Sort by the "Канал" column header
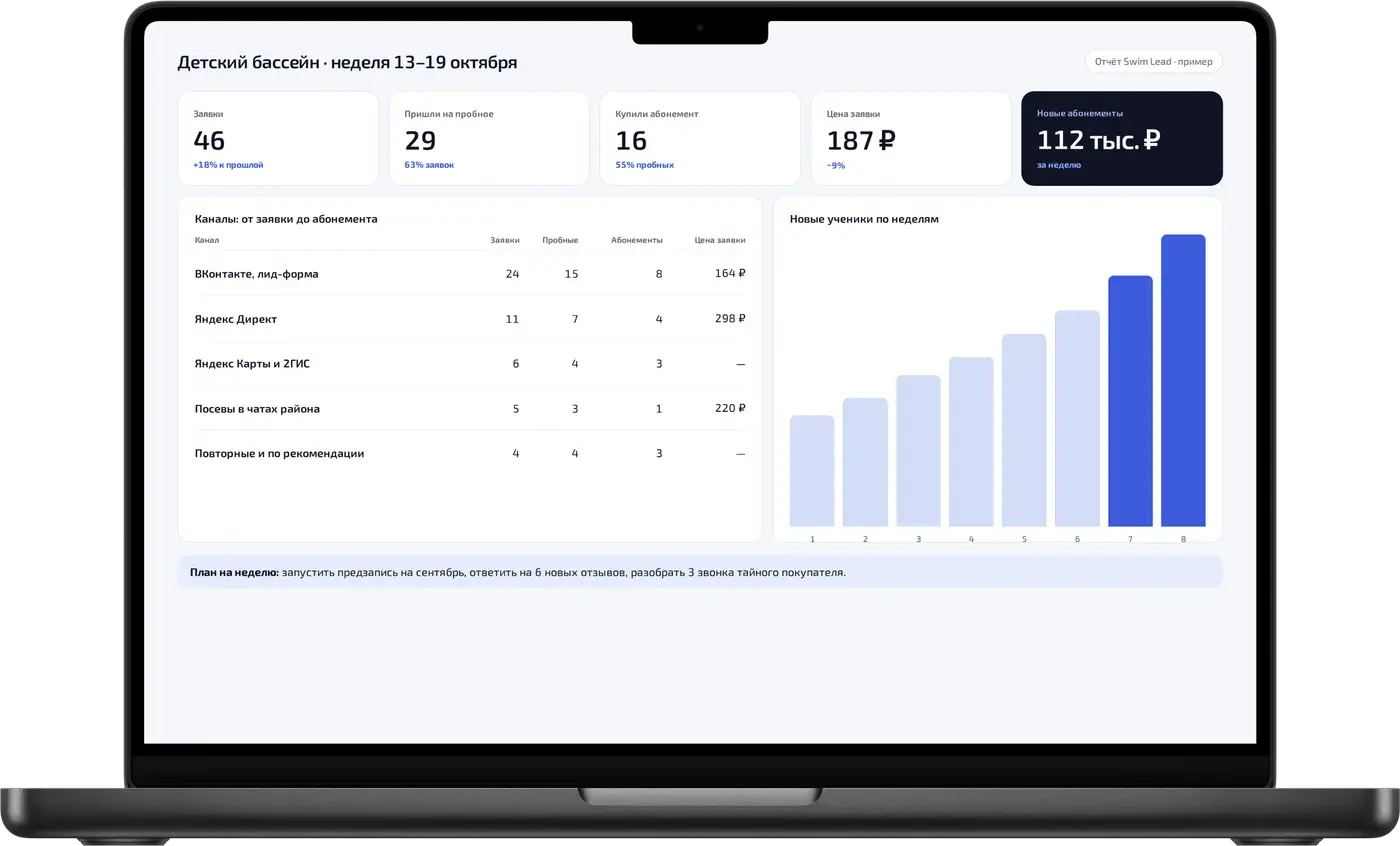Screen dimensions: 1400x846 click(207, 240)
